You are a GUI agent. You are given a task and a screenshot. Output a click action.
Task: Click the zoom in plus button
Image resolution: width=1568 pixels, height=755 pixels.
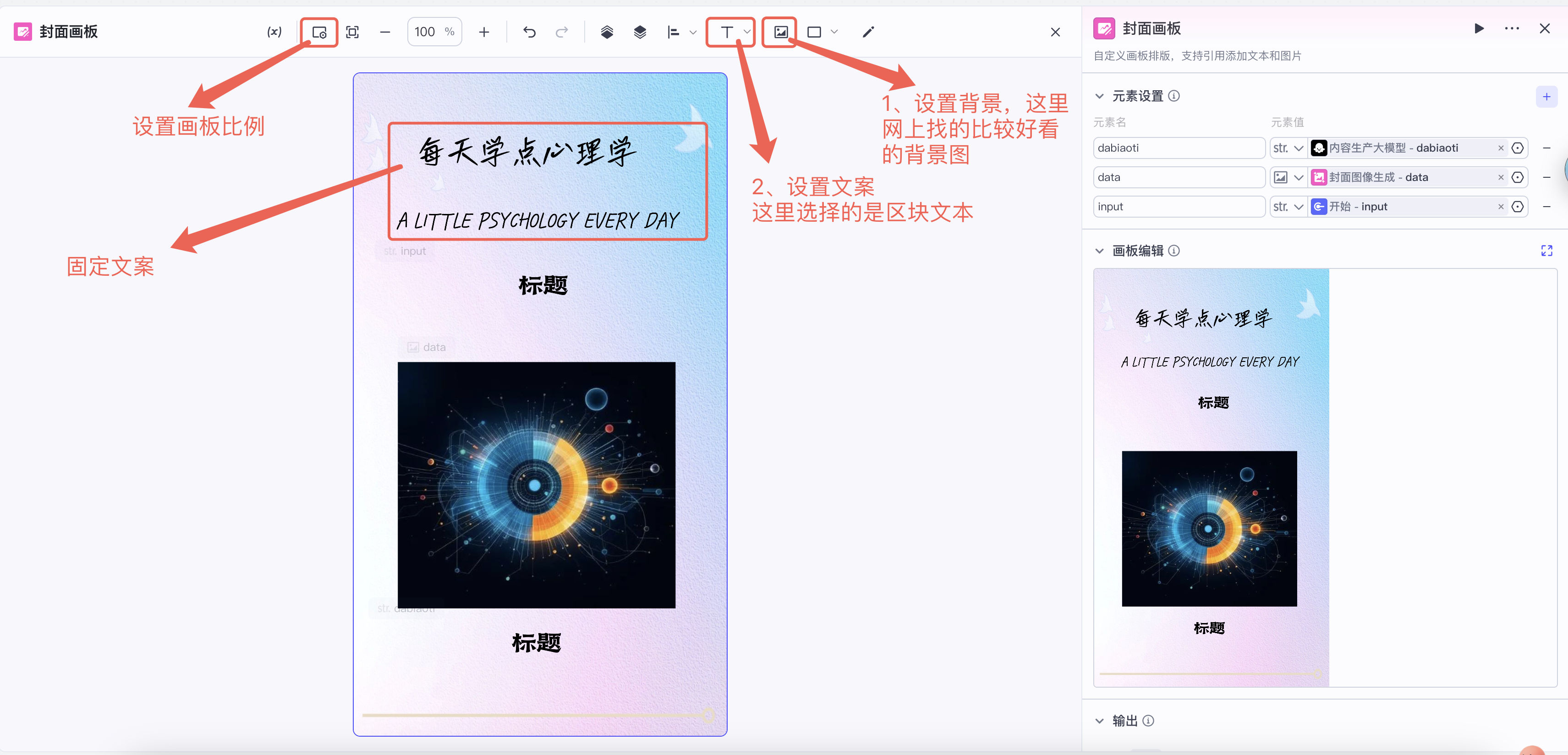(484, 32)
